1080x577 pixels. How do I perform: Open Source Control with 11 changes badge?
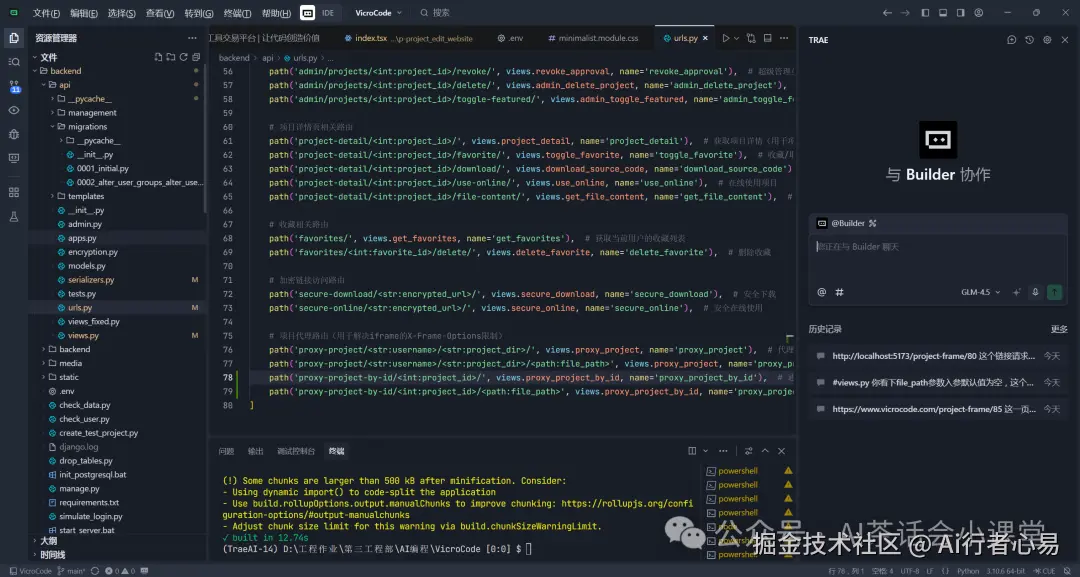[14, 87]
